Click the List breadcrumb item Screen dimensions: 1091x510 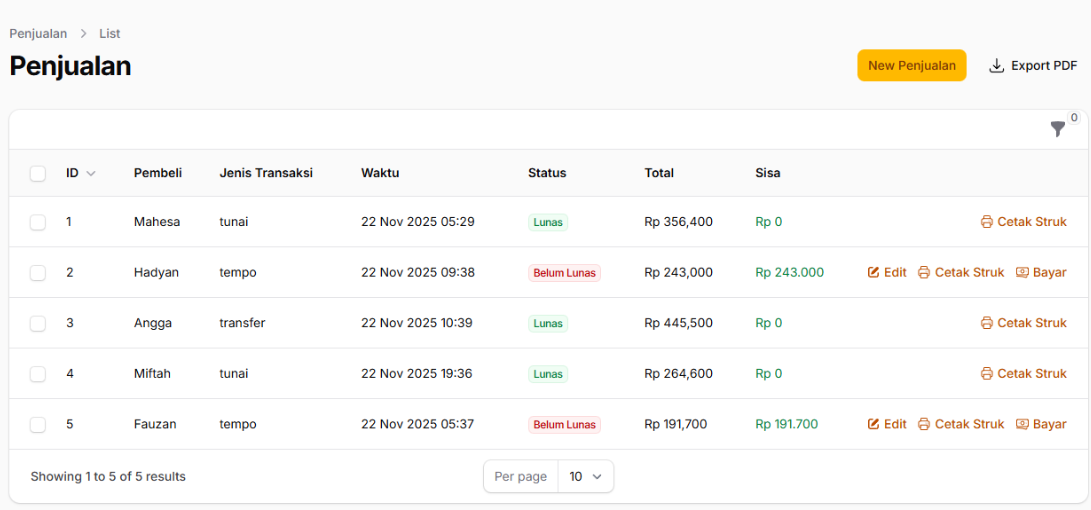tap(109, 33)
